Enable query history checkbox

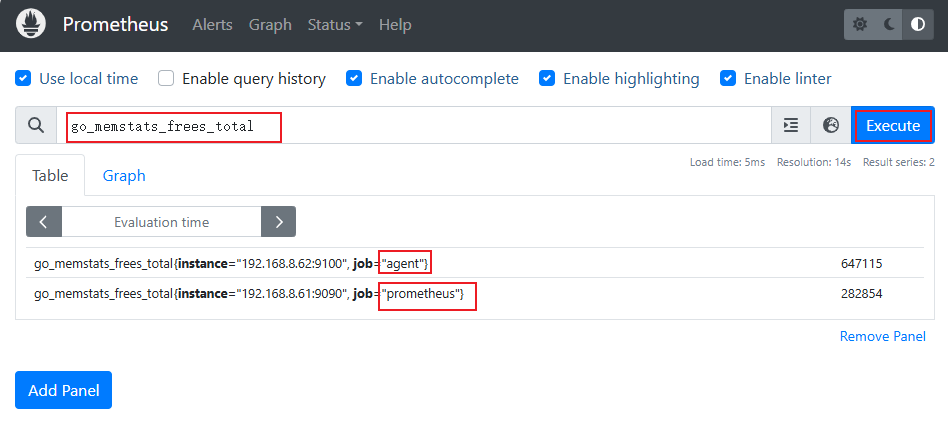point(167,78)
